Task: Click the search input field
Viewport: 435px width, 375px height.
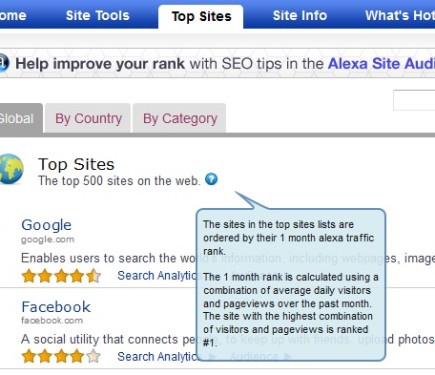Action: pyautogui.click(x=414, y=100)
